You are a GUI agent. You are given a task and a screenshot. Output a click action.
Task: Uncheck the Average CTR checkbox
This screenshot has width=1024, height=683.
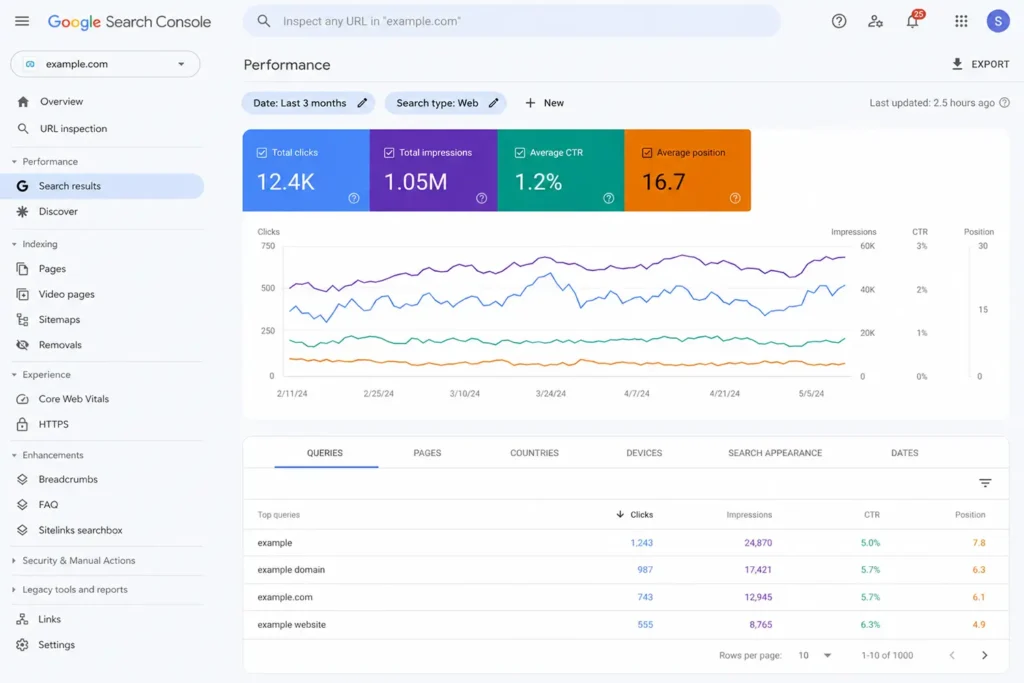(520, 153)
